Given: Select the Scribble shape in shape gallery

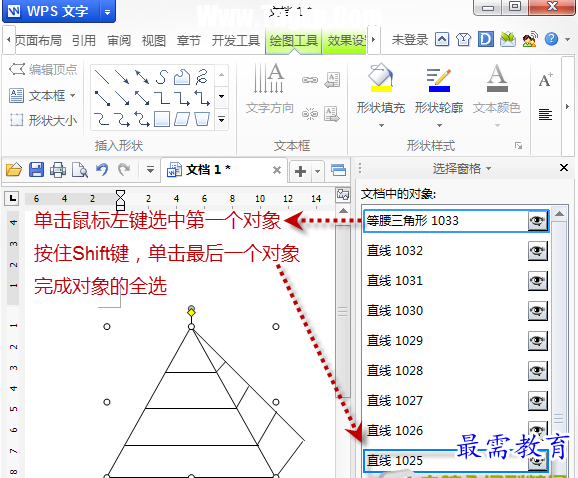Looking at the screenshot, I should click(x=202, y=77).
